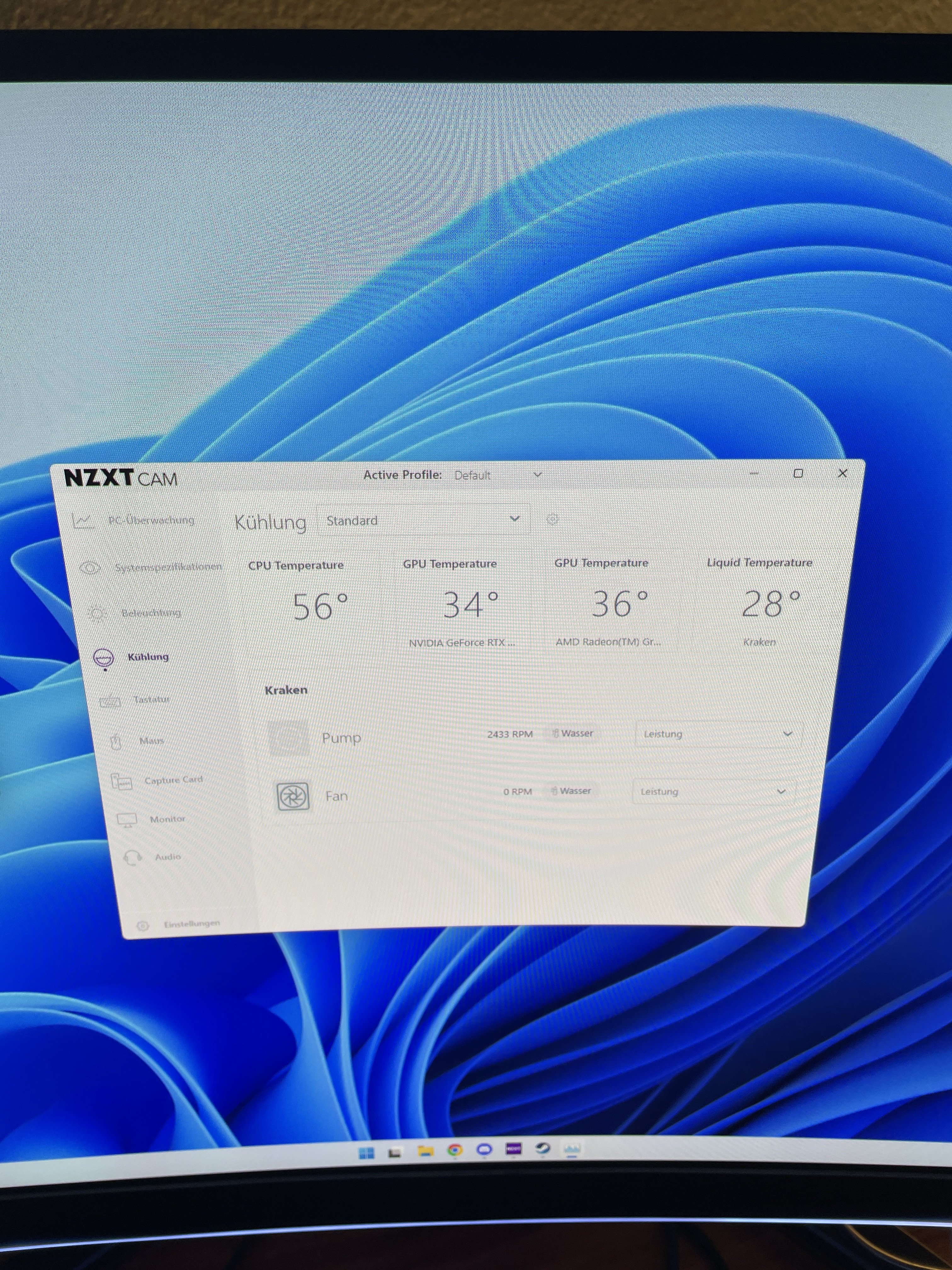Select the Tastatur keyboard icon

110,701
